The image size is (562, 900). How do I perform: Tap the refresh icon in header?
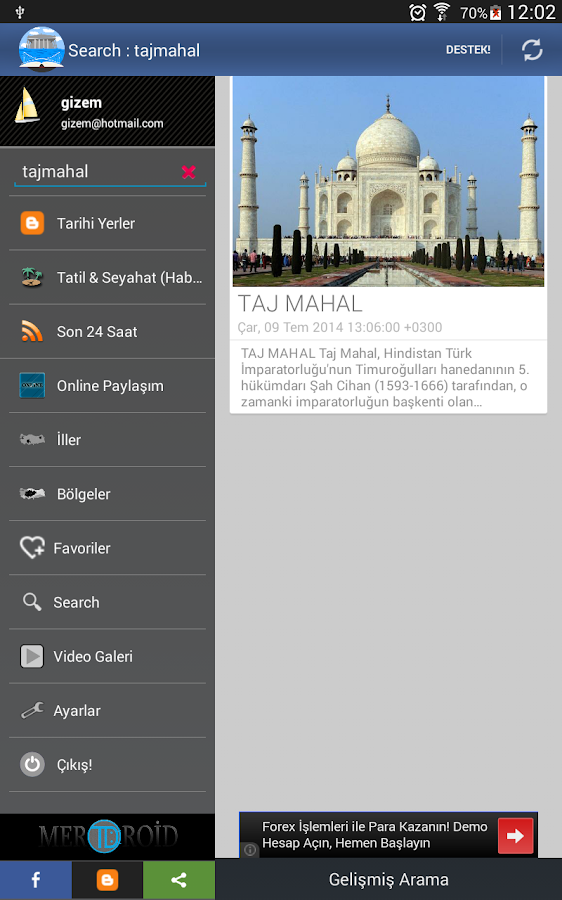pos(532,50)
